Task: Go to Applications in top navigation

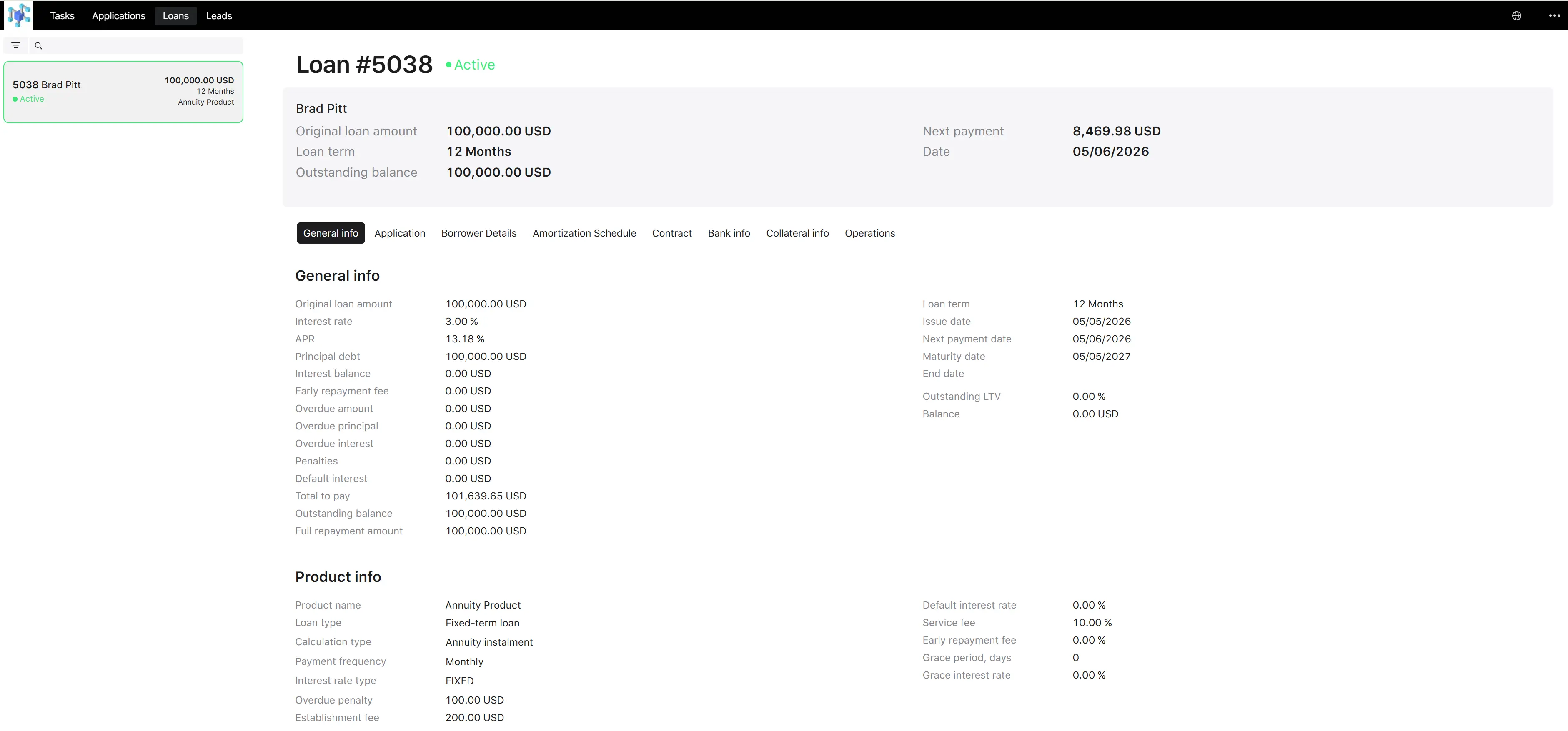Action: tap(119, 16)
